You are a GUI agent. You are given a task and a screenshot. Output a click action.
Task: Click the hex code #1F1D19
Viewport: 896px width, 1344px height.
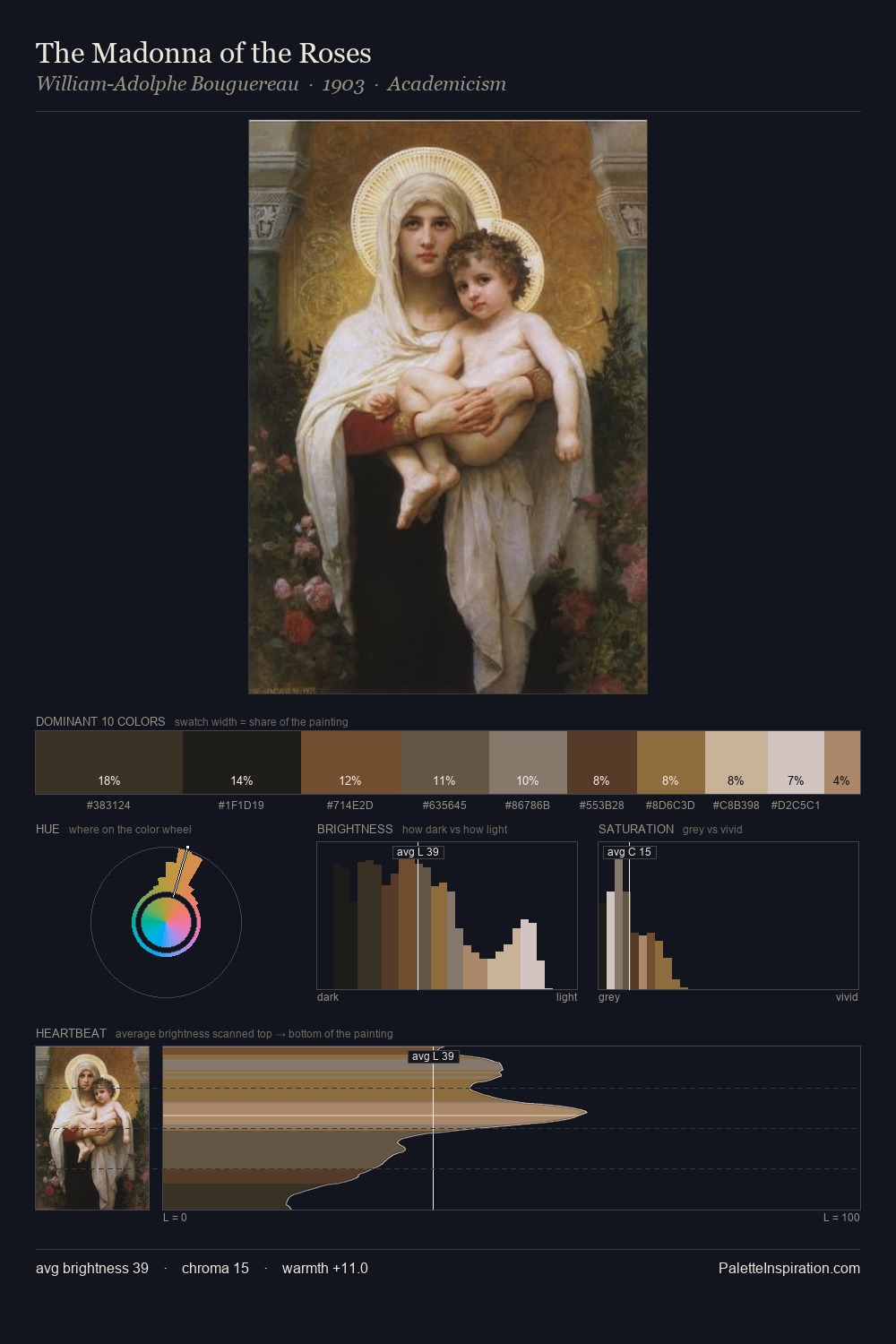coord(241,806)
